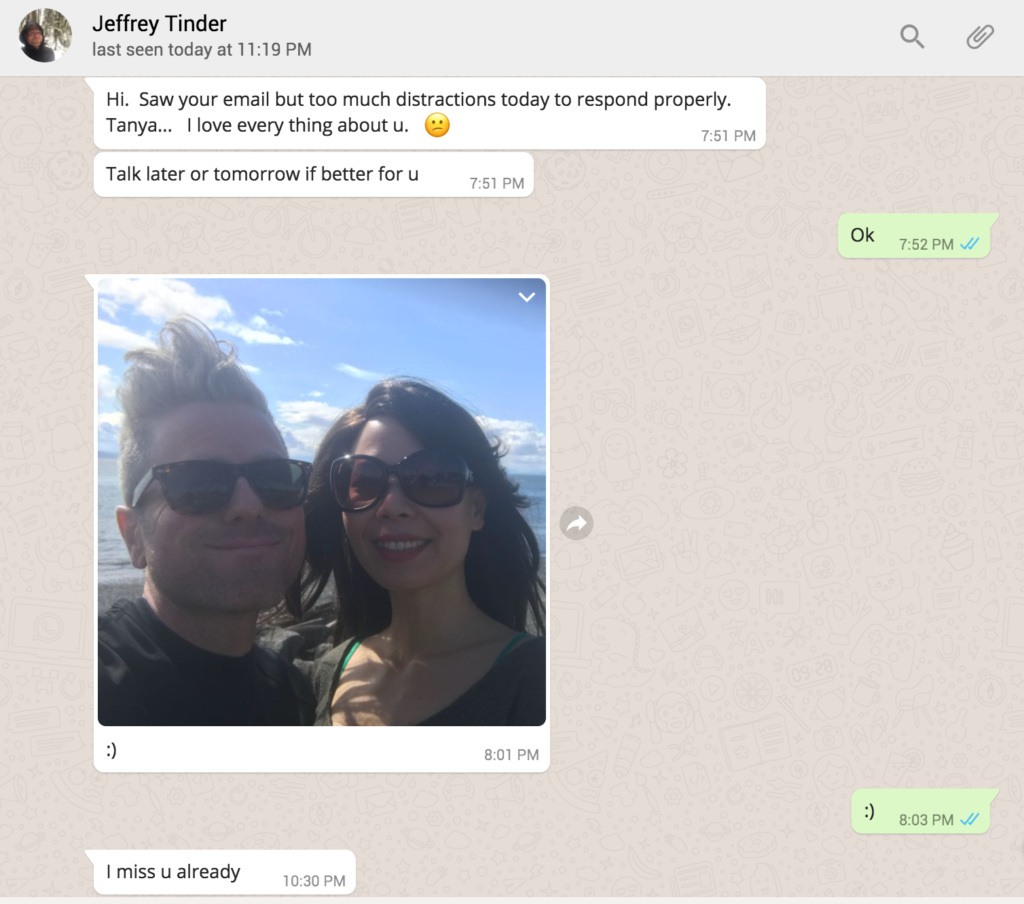The height and width of the screenshot is (904, 1024).
Task: Click the read ticks on 8:03 PM message
Action: (x=970, y=819)
